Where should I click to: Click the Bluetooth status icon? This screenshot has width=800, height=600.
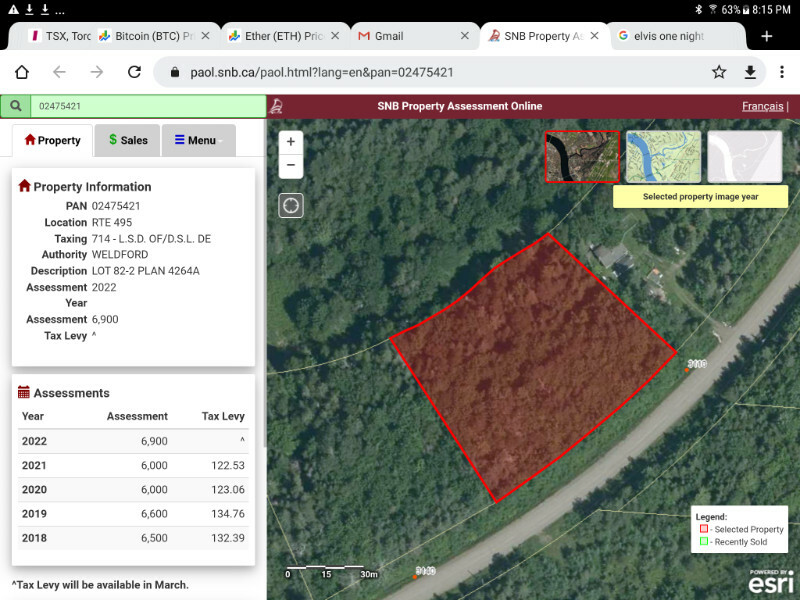698,9
